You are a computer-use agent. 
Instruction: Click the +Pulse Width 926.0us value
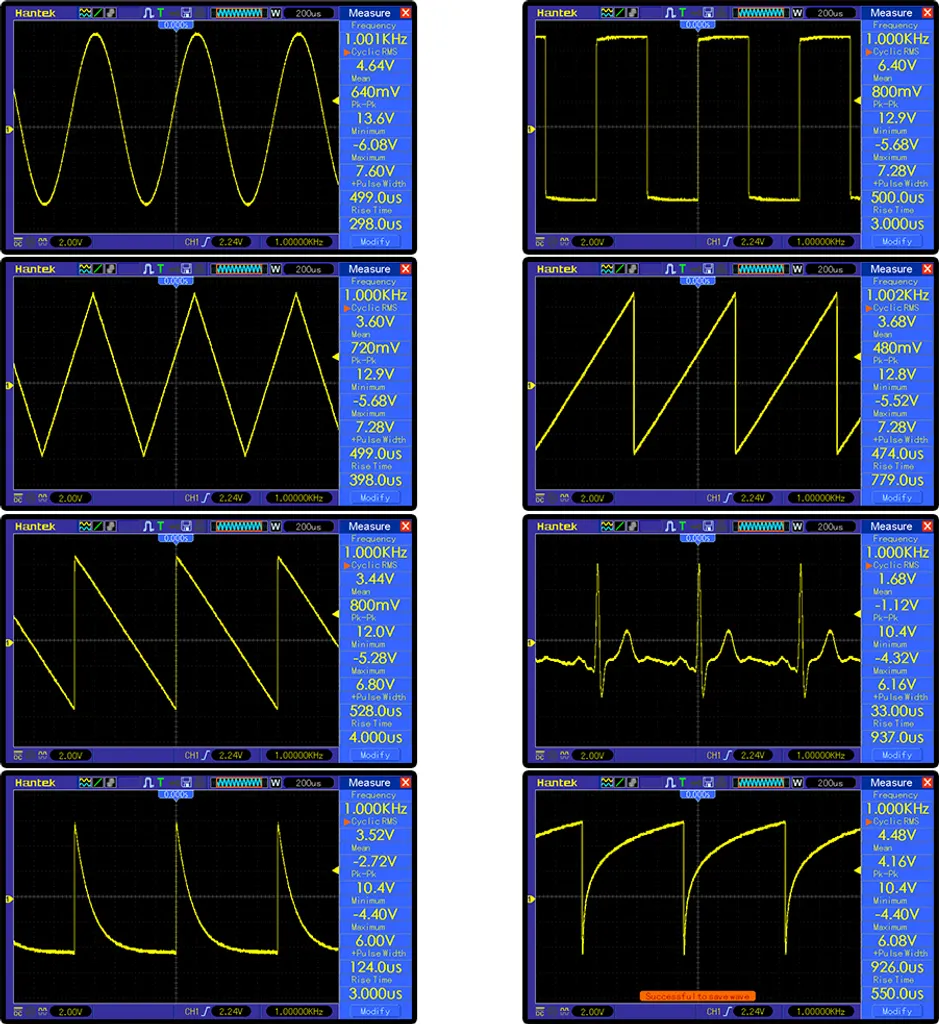(x=897, y=967)
